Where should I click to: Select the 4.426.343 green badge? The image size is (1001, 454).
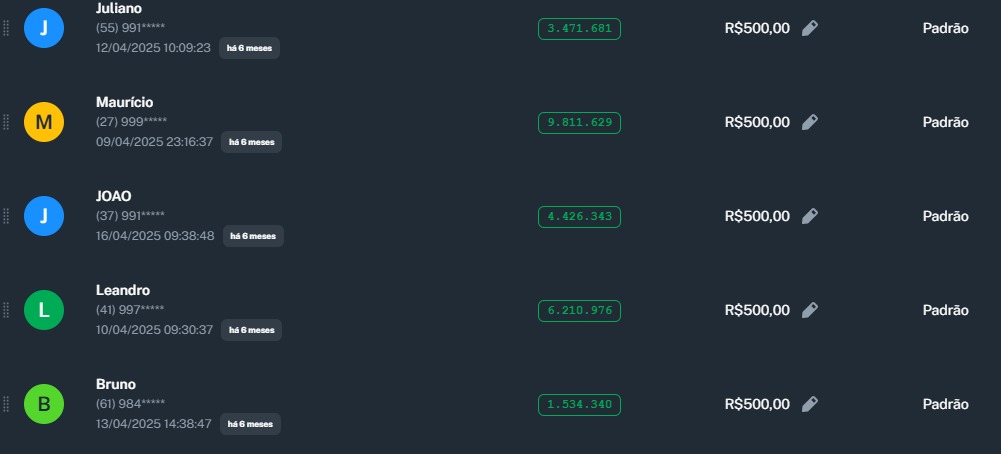(579, 217)
